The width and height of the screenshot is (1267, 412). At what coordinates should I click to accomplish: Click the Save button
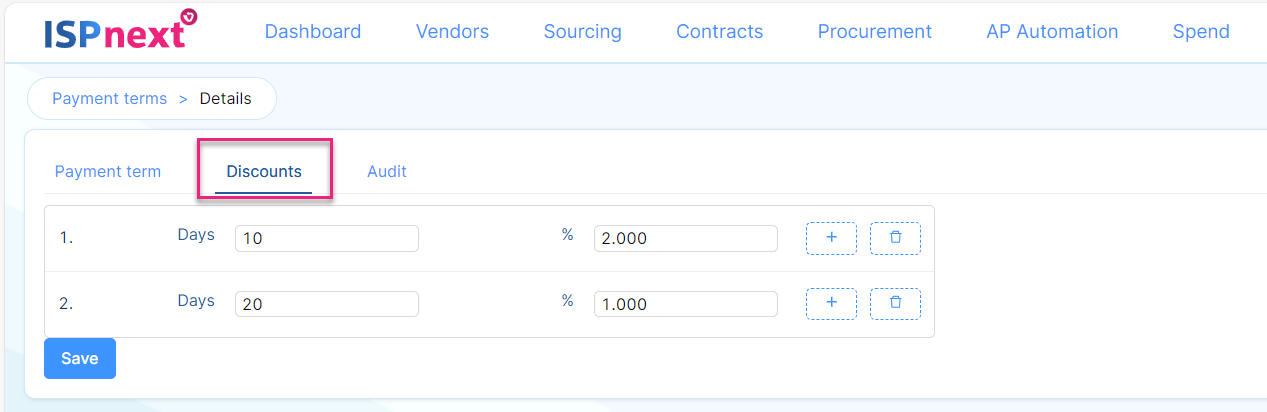(x=80, y=358)
